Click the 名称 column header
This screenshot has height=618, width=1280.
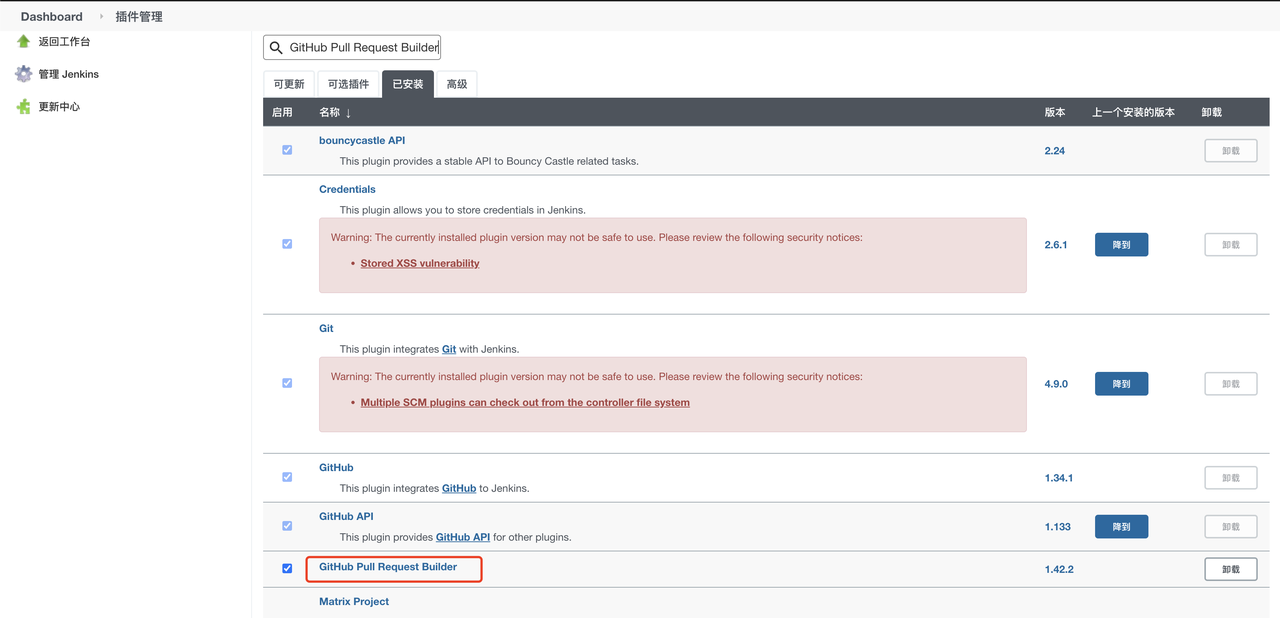point(330,112)
